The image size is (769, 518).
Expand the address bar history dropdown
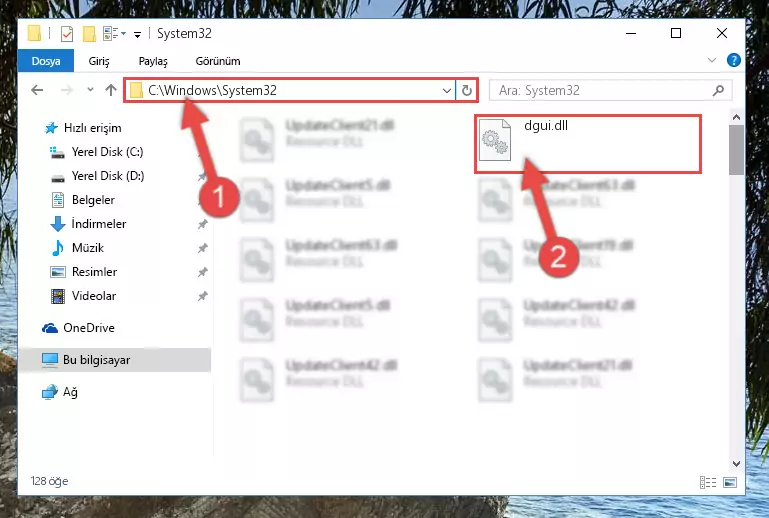point(446,91)
